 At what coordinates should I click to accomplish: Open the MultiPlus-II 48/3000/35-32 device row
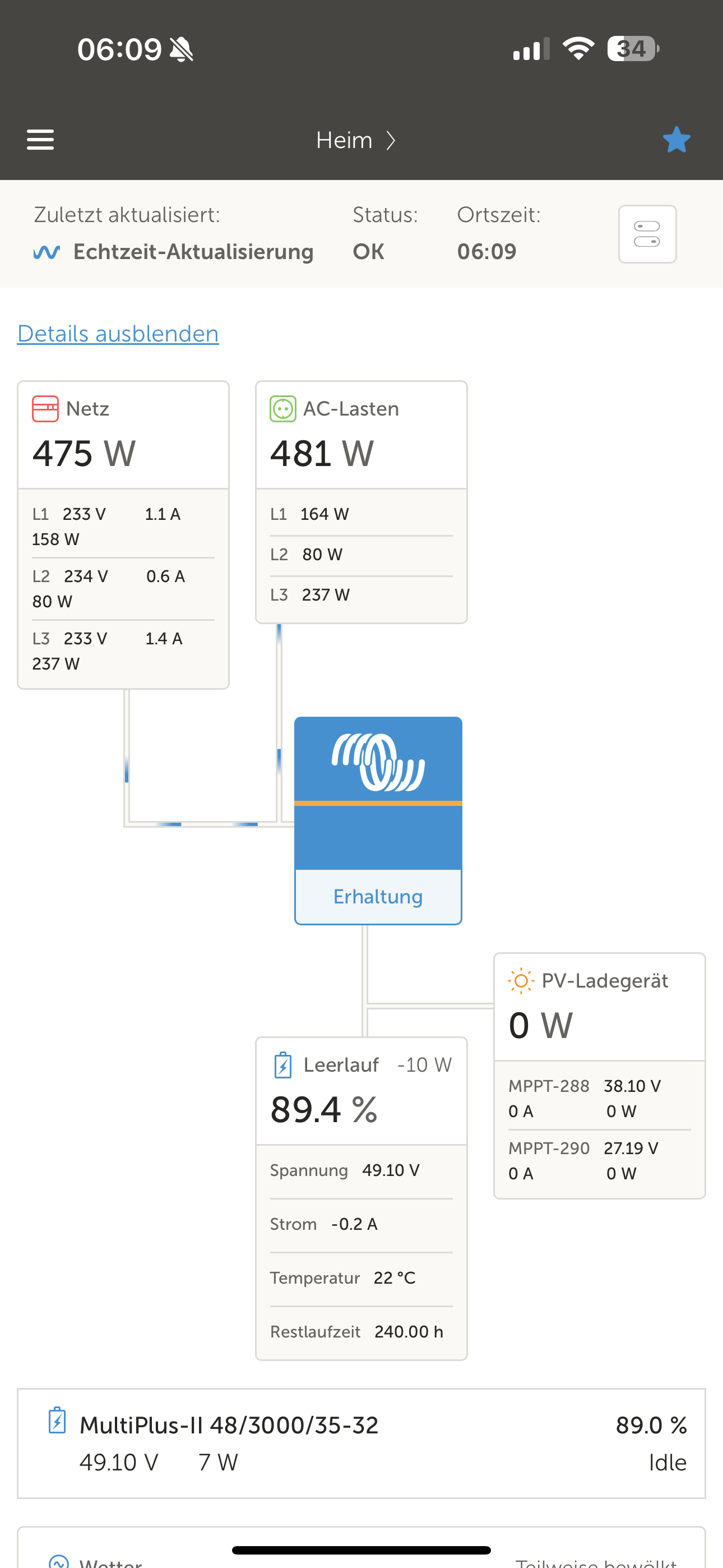(361, 1442)
